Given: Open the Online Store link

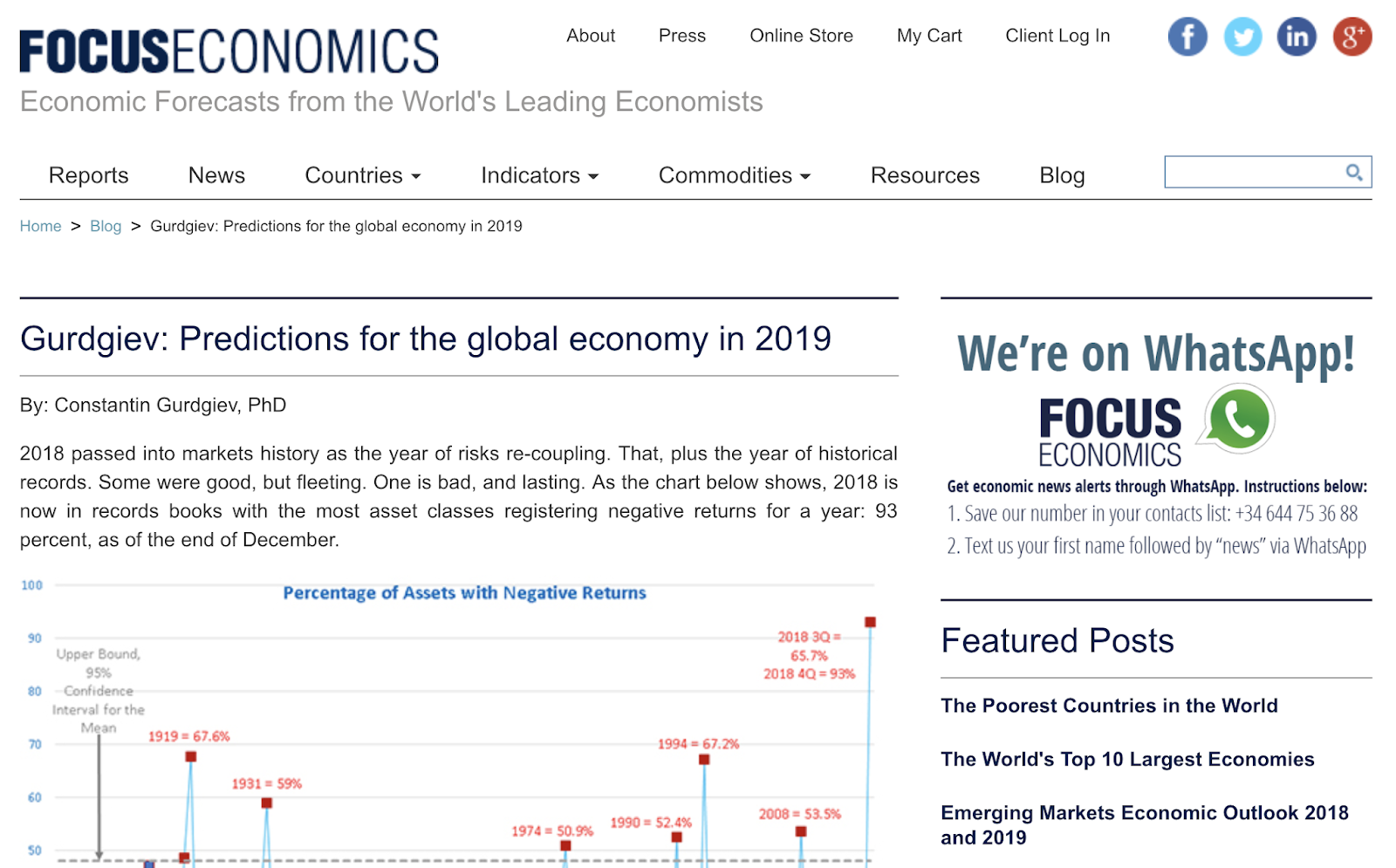Looking at the screenshot, I should (801, 36).
